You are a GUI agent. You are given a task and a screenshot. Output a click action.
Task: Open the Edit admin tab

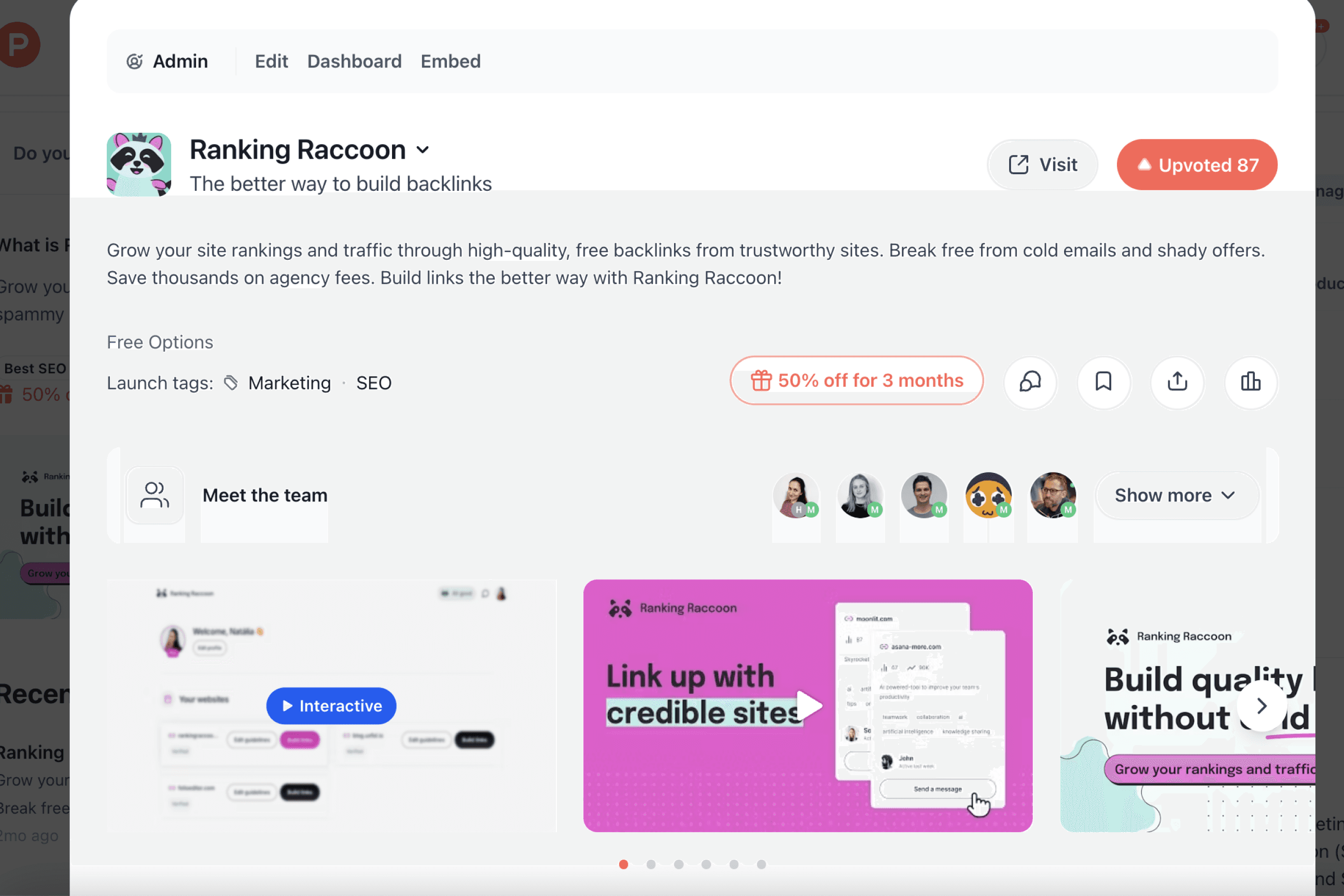click(x=271, y=61)
